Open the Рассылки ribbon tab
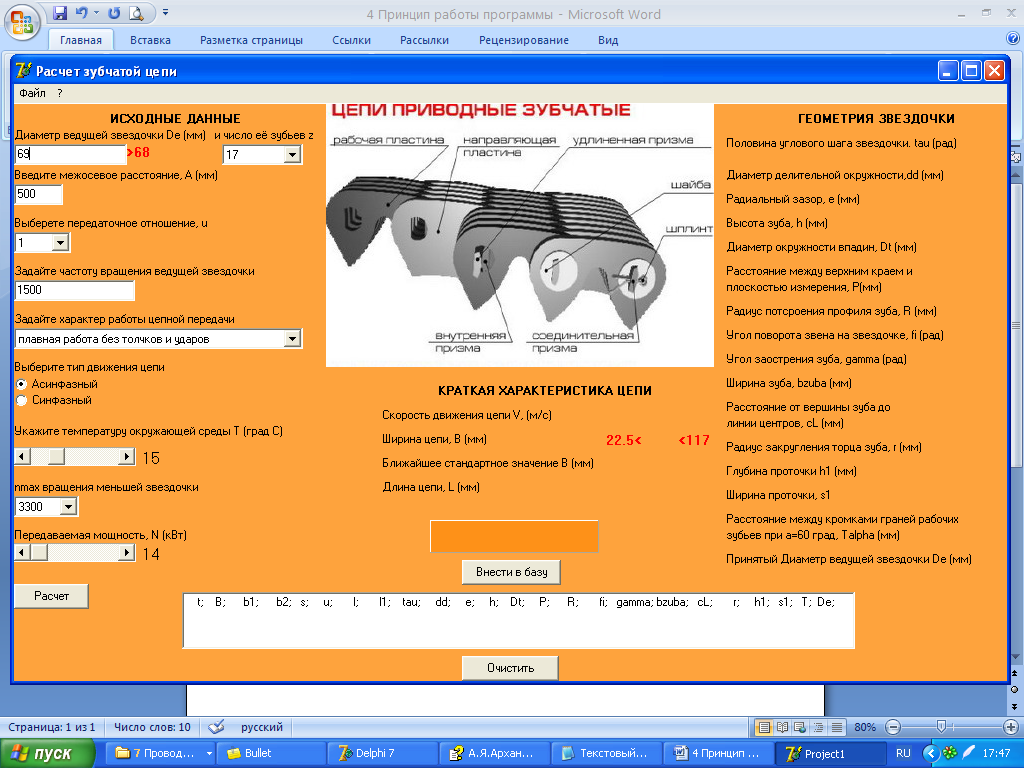The width and height of the screenshot is (1024, 768). (424, 40)
